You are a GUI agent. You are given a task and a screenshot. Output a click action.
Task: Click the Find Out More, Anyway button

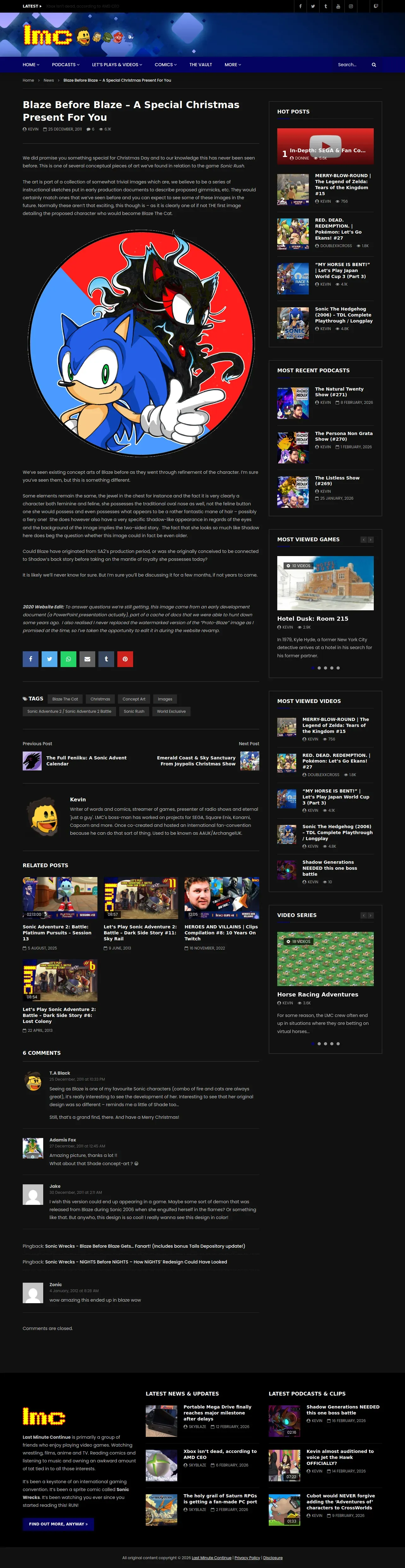[x=58, y=1524]
